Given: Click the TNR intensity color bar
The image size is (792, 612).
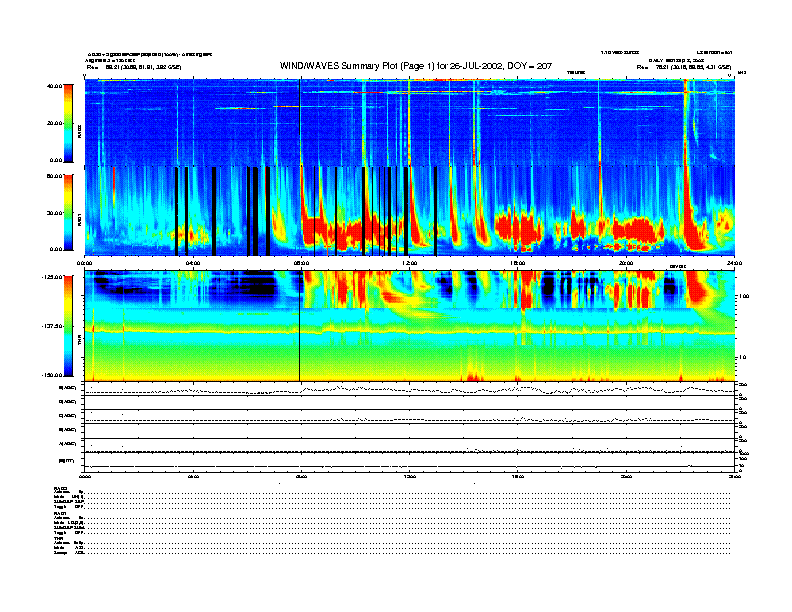Looking at the screenshot, I should [x=68, y=326].
